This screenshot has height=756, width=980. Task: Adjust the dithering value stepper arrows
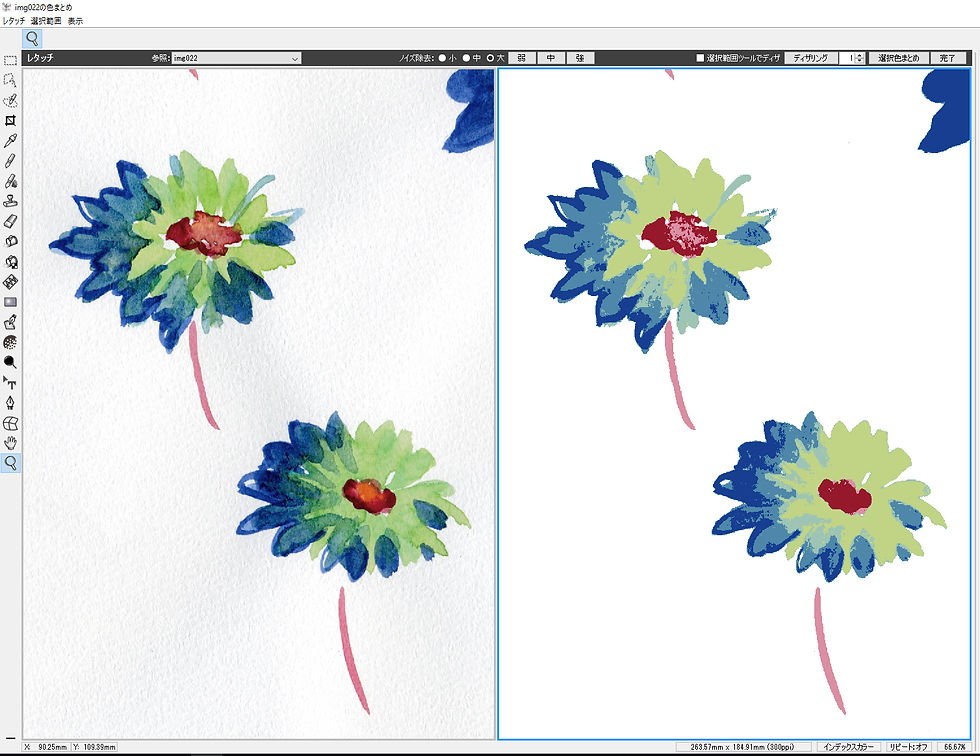pos(859,58)
